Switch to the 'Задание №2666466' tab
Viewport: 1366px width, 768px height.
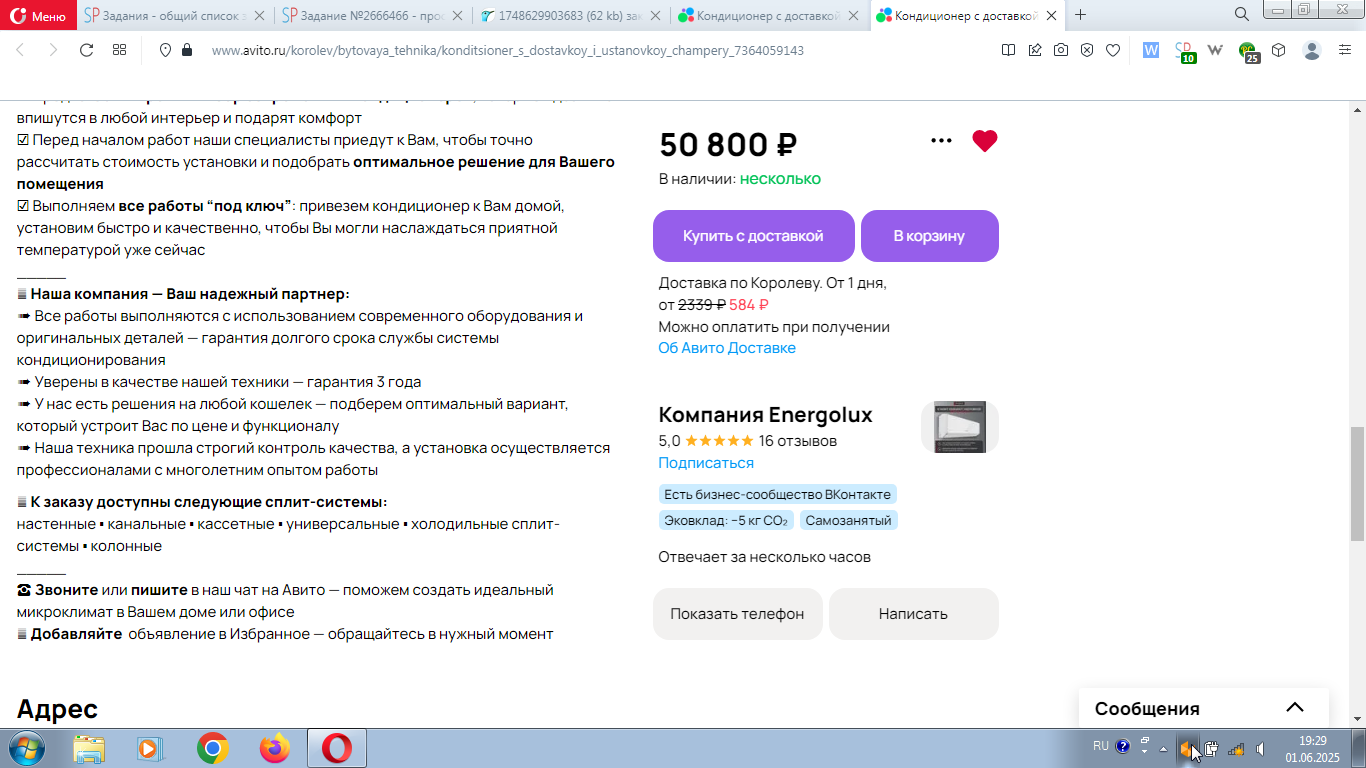pos(371,15)
